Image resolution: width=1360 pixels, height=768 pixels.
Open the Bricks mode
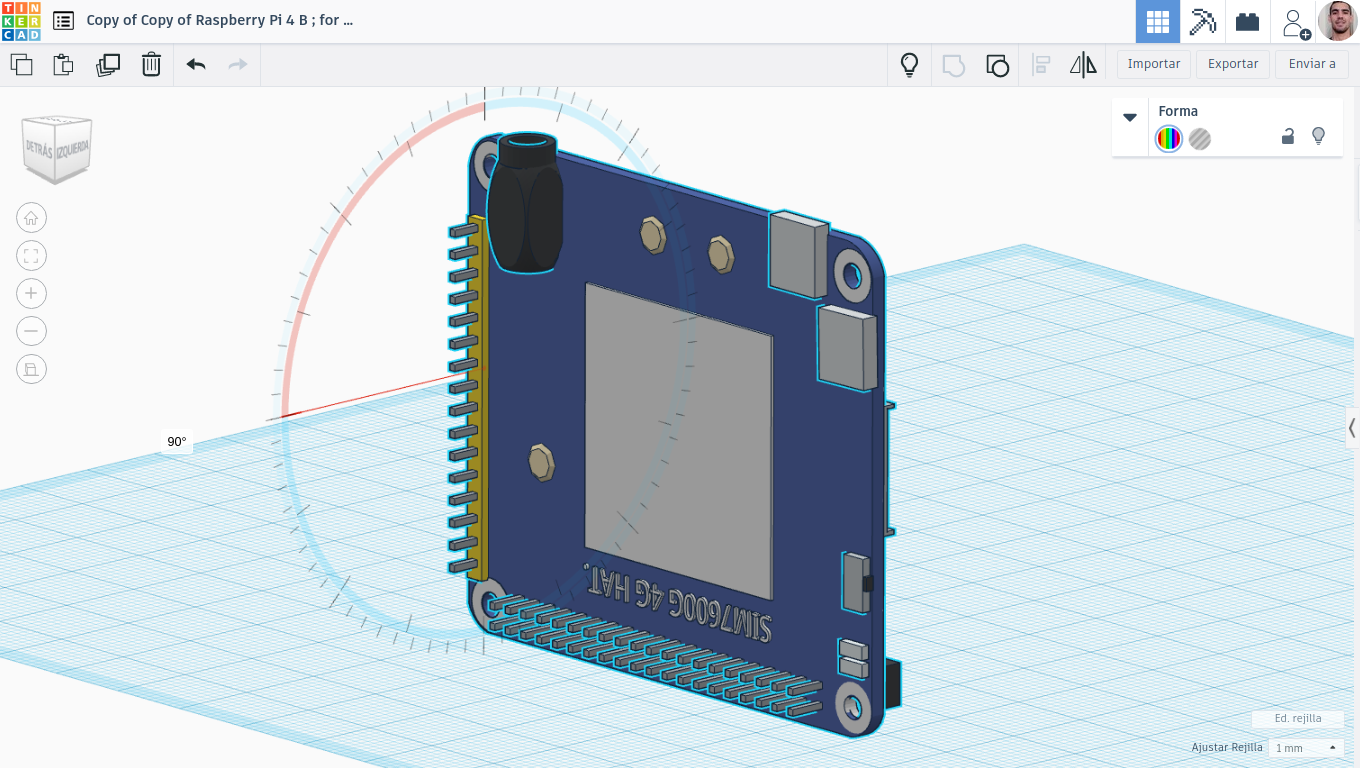click(1247, 21)
